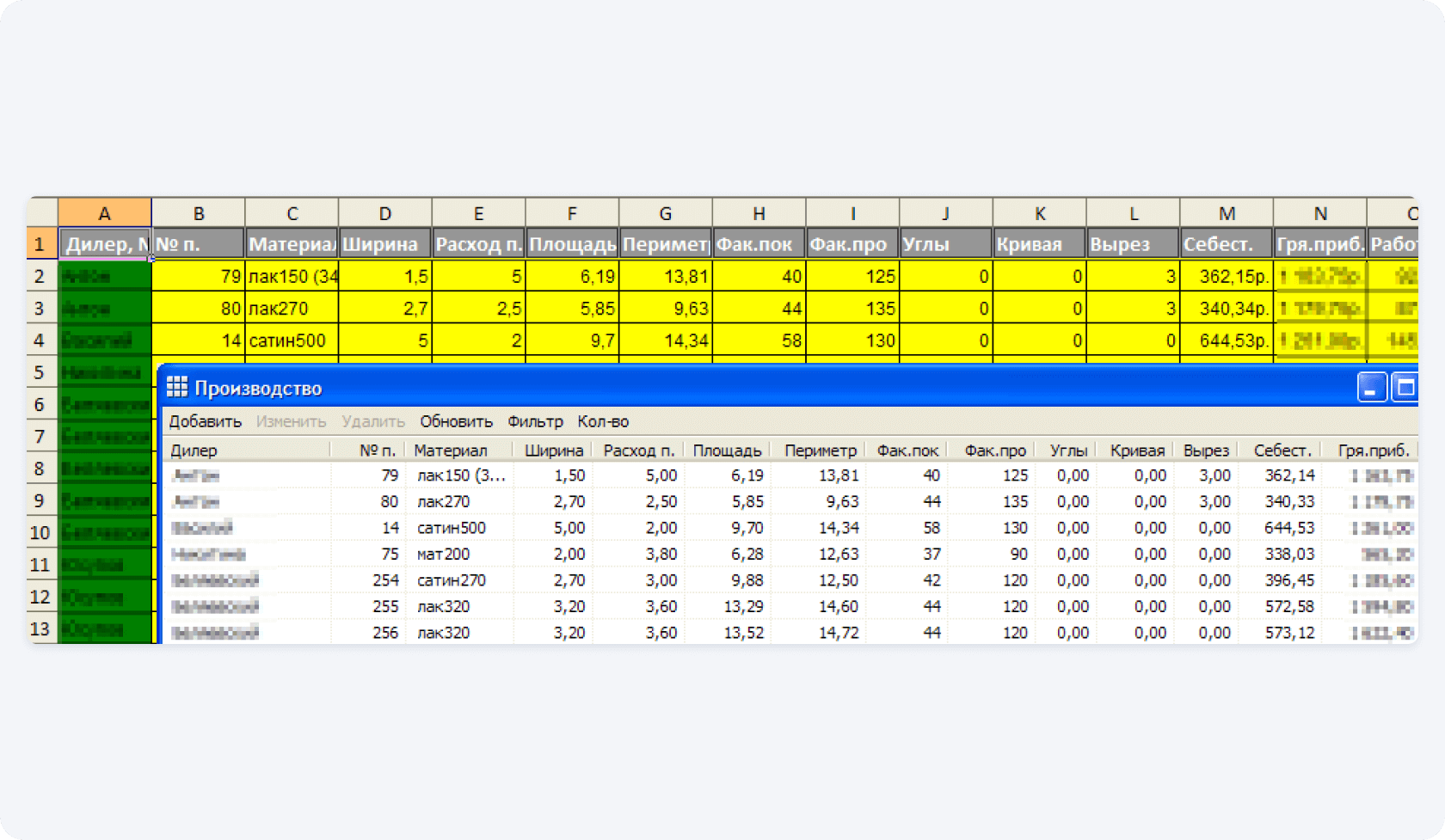
Task: Click Добавить in the window menu
Action: tap(205, 421)
